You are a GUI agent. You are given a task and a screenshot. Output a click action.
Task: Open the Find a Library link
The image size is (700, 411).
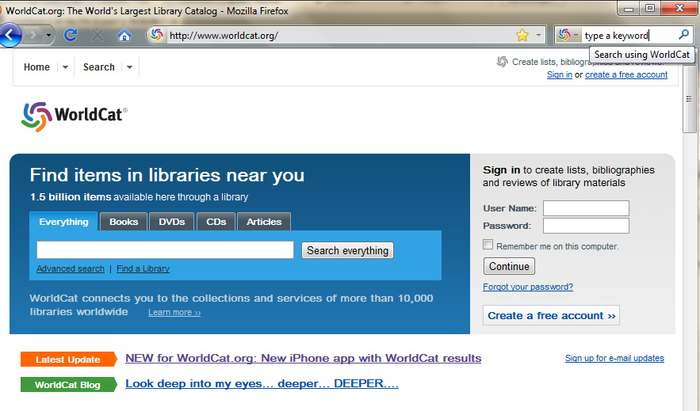tap(143, 269)
